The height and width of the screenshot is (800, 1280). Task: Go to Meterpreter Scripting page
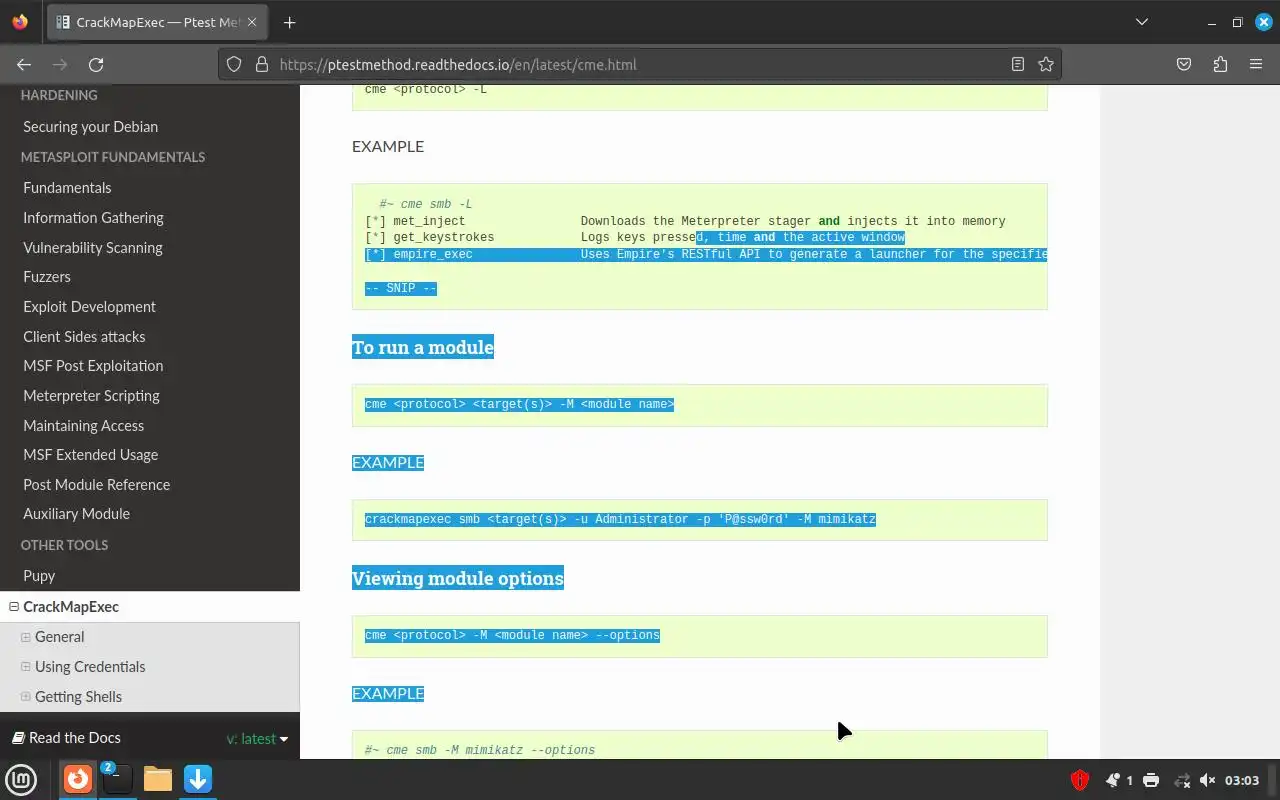coord(91,396)
